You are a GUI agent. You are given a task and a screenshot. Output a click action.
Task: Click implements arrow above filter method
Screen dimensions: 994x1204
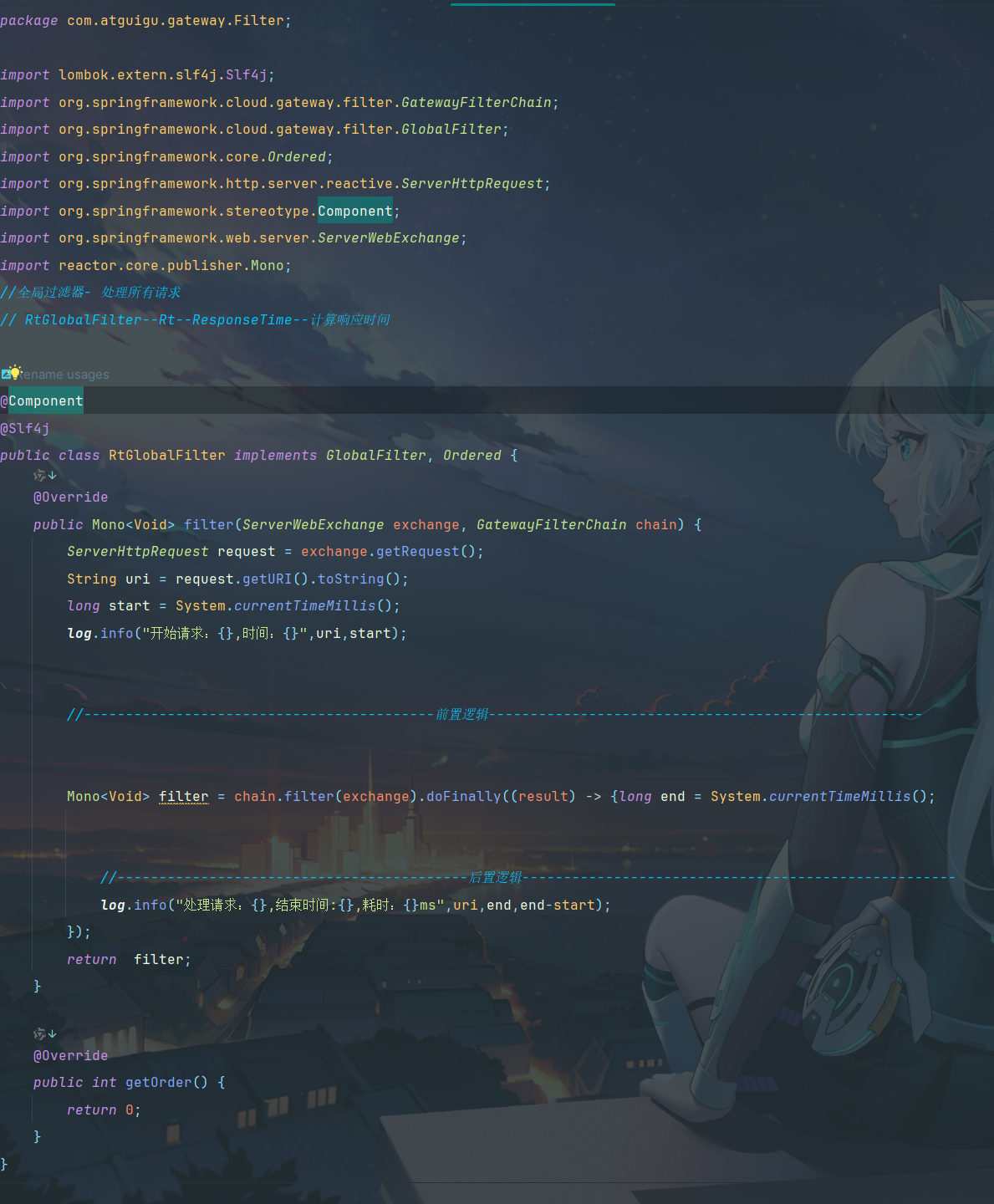pyautogui.click(x=53, y=475)
